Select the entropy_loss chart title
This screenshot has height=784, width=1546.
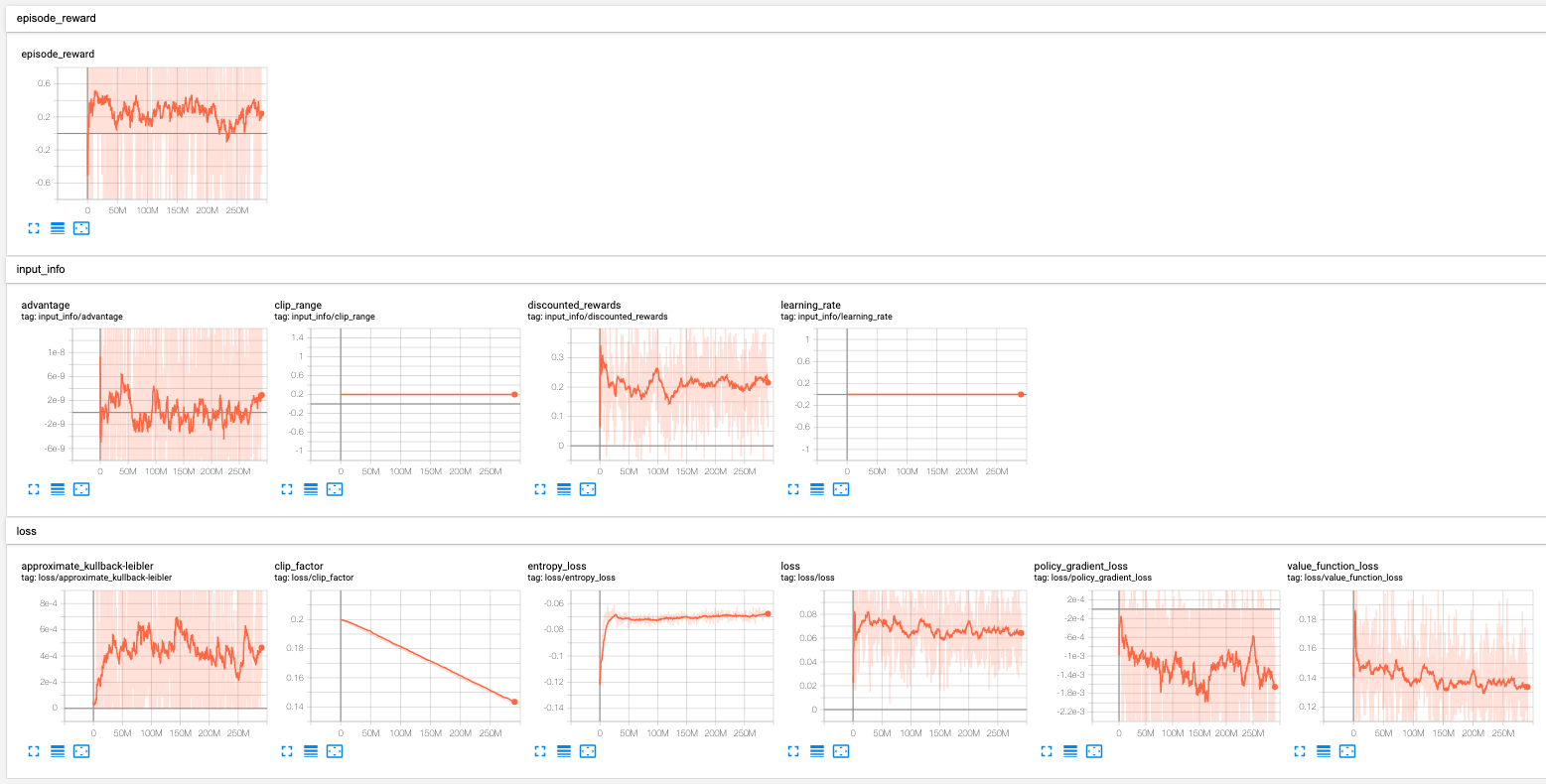557,567
